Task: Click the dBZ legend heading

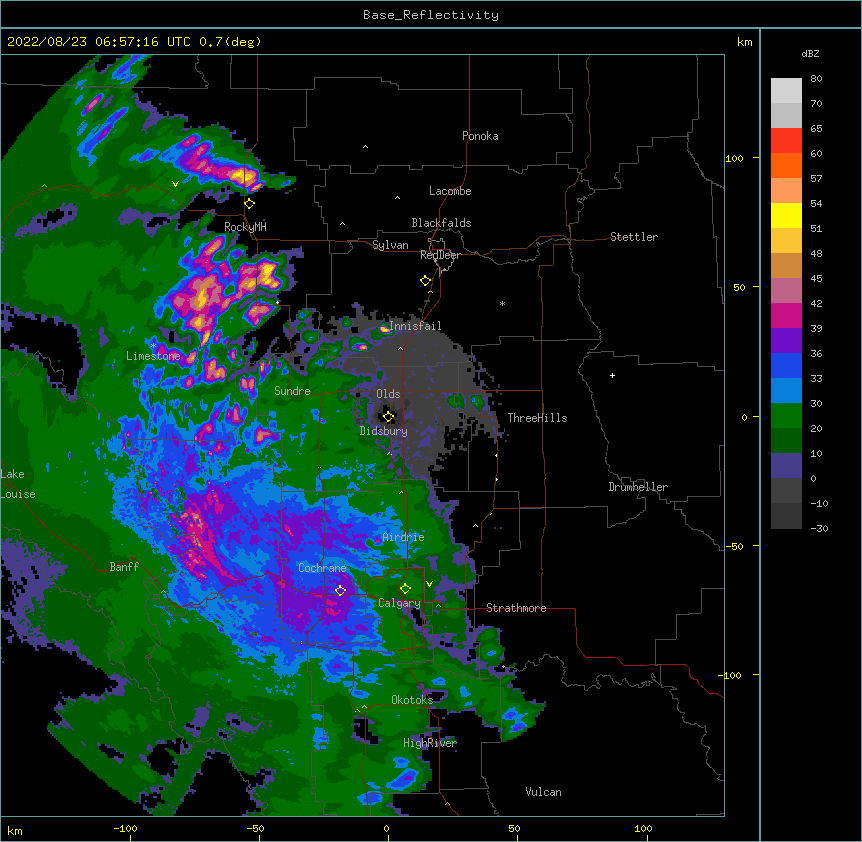Action: [810, 54]
